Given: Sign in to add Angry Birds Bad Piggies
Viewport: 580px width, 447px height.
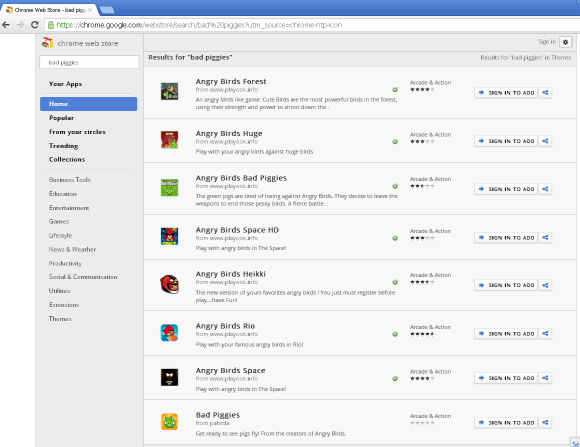Looking at the screenshot, I should tap(506, 189).
